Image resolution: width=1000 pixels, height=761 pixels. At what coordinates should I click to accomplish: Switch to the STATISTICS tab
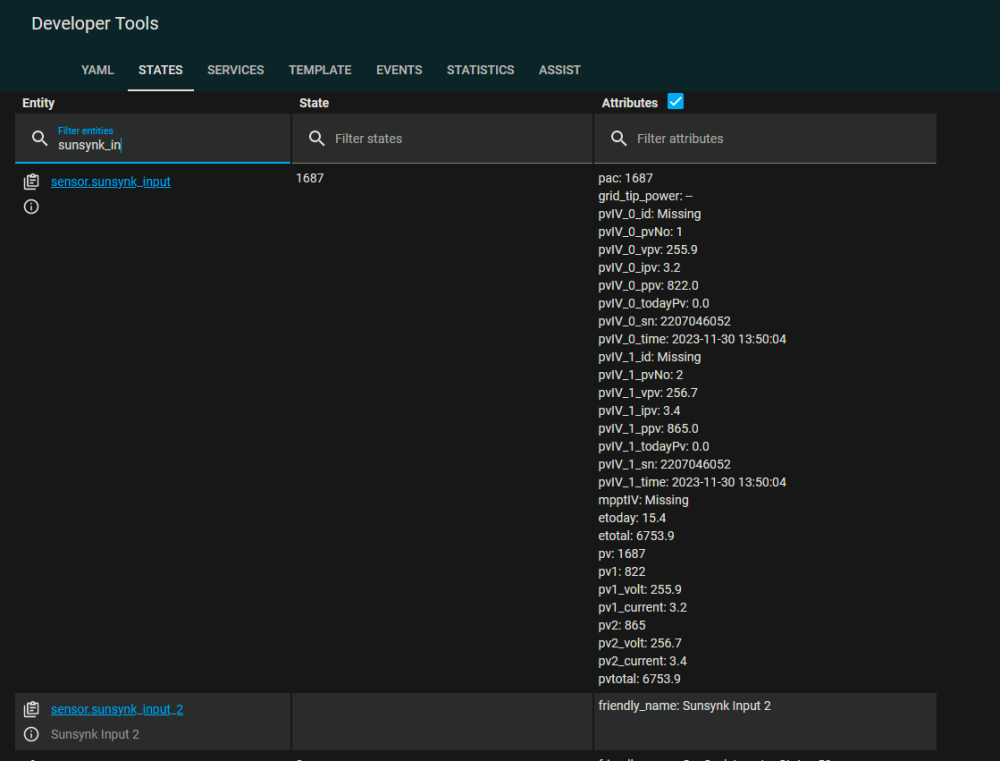point(480,70)
